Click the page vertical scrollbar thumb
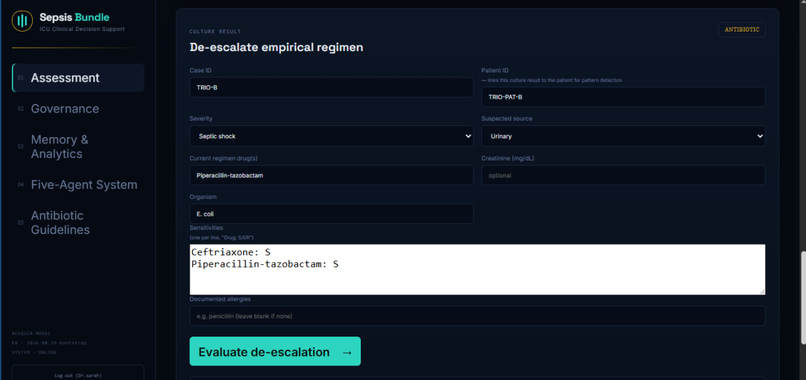 (x=802, y=297)
